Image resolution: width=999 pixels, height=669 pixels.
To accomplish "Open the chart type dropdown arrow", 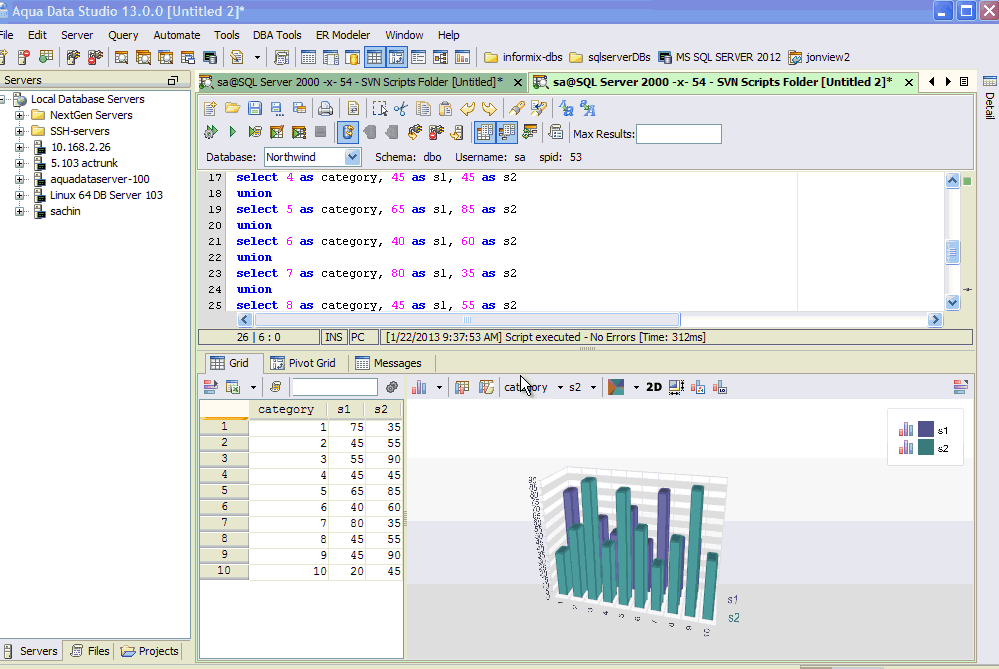I will tap(439, 387).
